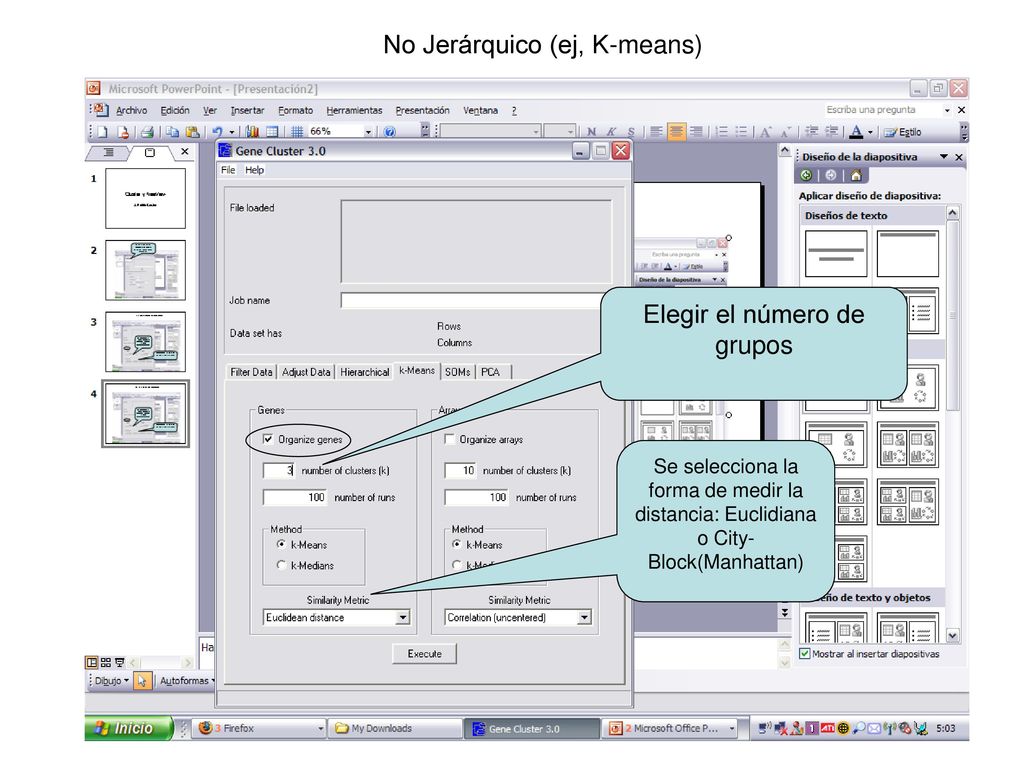Click the Print icon in PowerPoint toolbar
This screenshot has width=1024, height=768.
[148, 132]
